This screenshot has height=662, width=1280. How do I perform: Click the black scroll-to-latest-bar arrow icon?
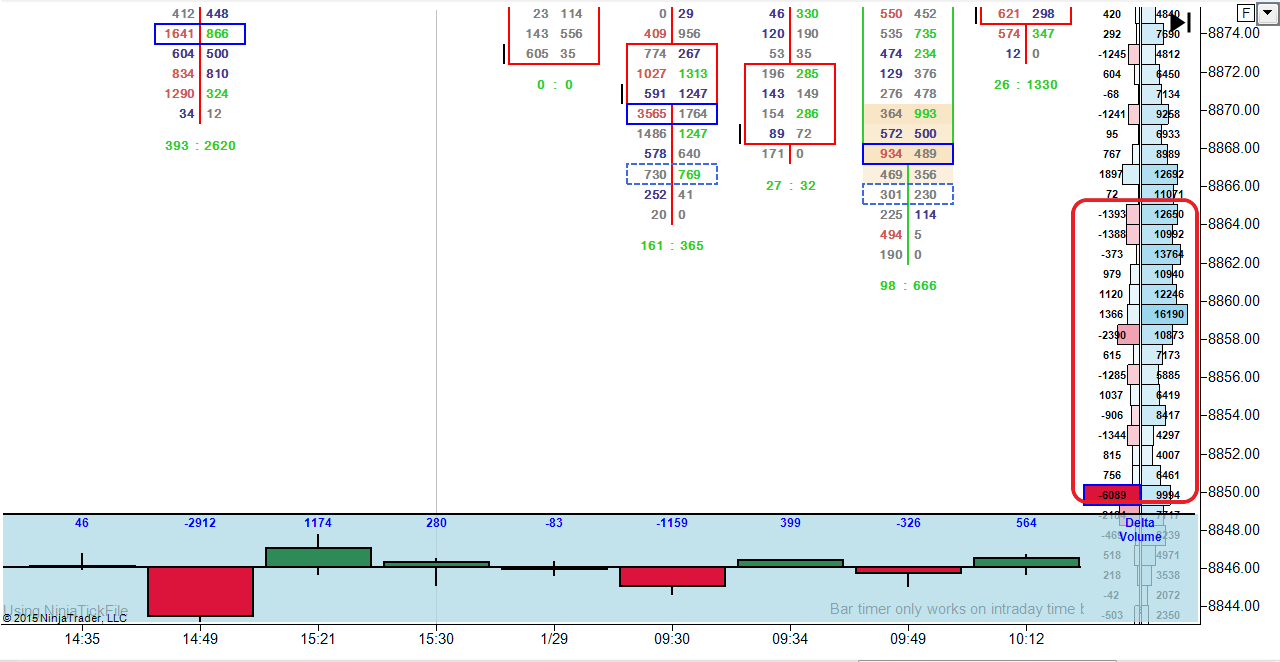tap(1180, 21)
